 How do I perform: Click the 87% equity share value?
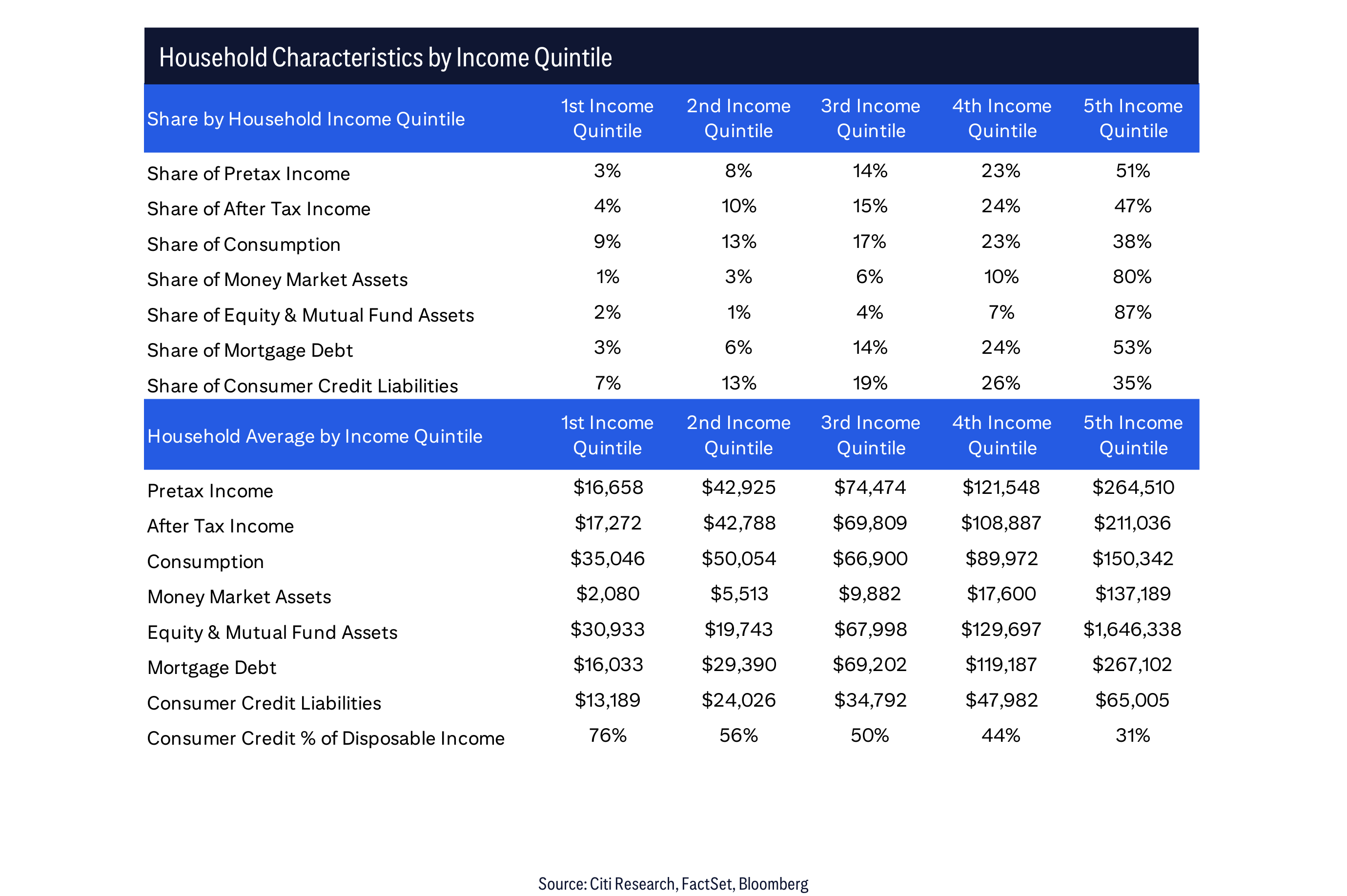[1133, 312]
